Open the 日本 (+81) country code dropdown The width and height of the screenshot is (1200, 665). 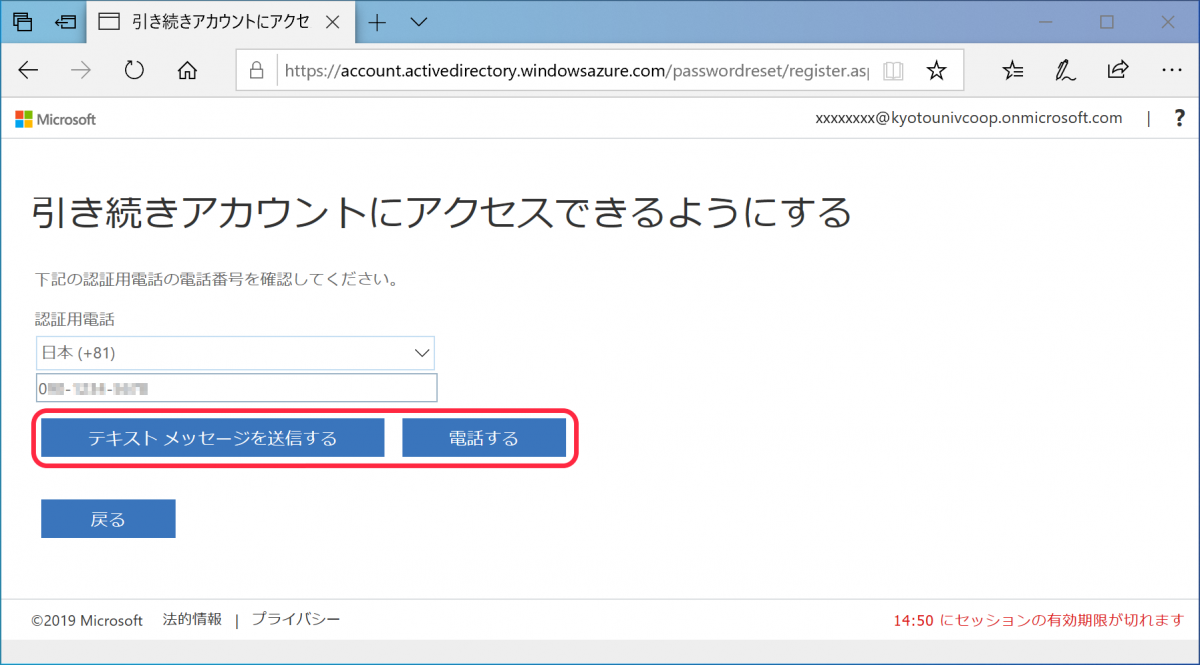[236, 352]
